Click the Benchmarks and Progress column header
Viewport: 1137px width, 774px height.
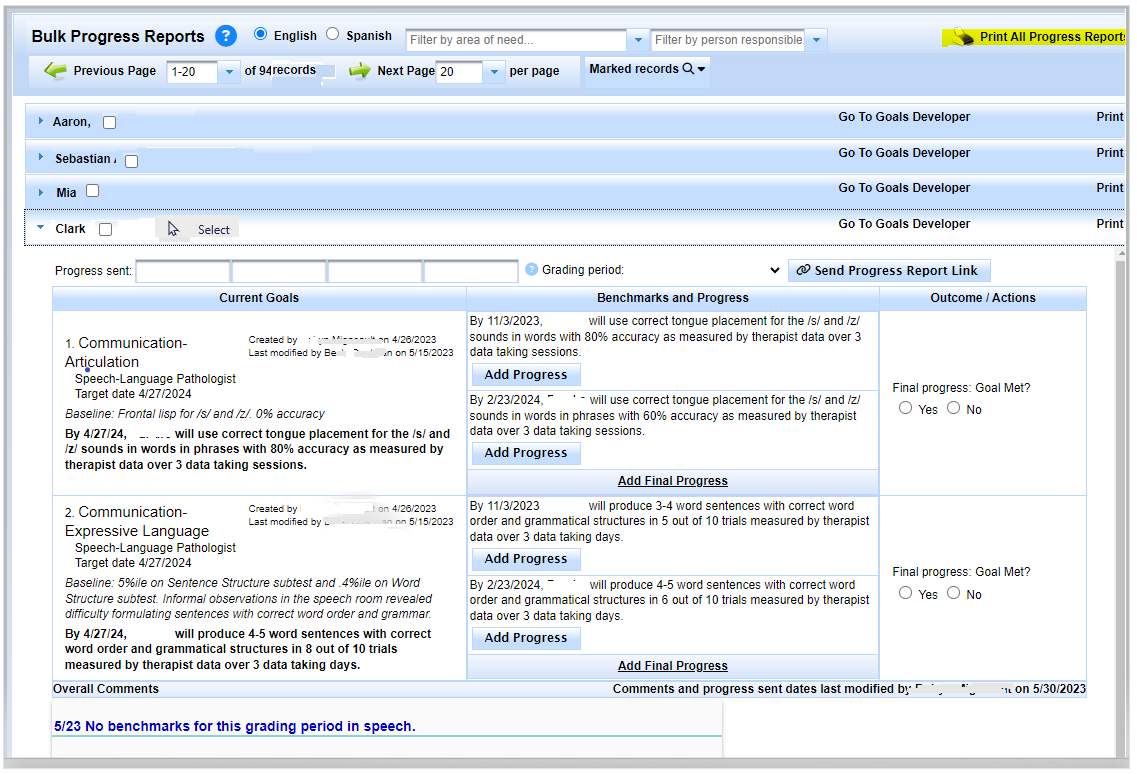click(x=672, y=298)
